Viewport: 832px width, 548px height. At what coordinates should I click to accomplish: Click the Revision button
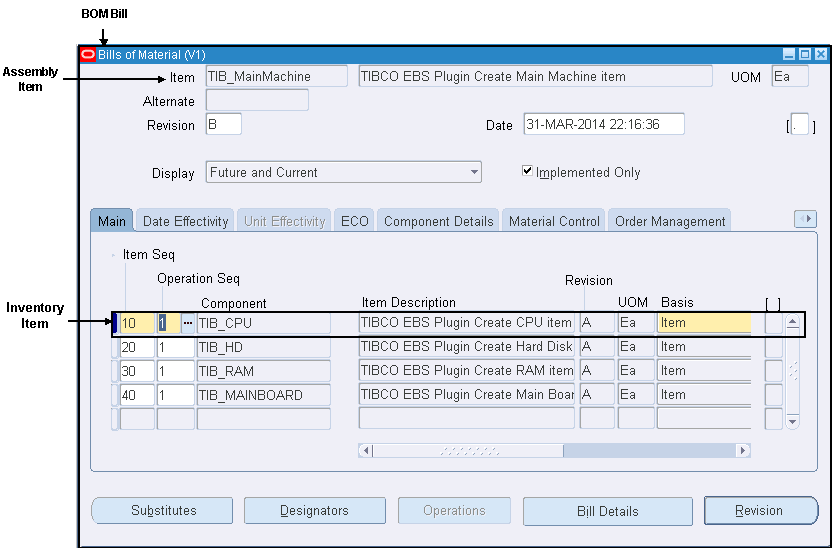(x=761, y=510)
